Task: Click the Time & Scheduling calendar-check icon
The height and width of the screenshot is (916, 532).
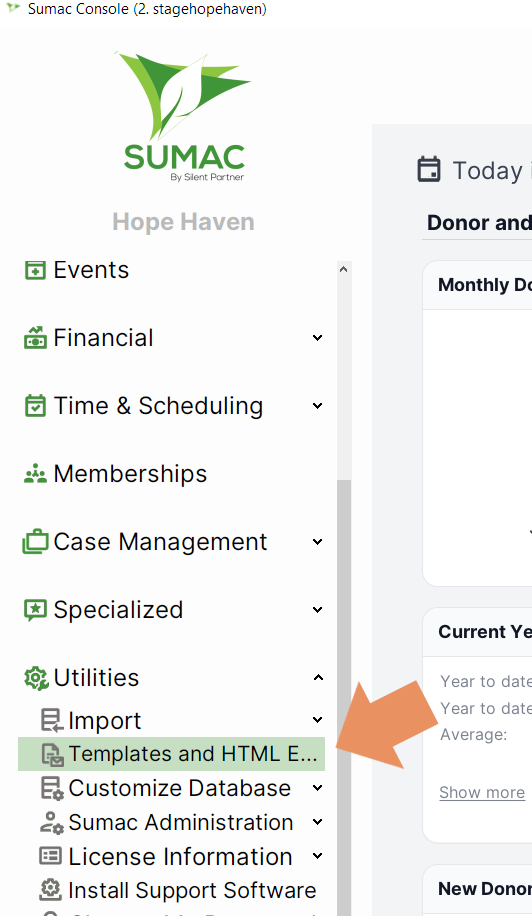Action: (35, 406)
